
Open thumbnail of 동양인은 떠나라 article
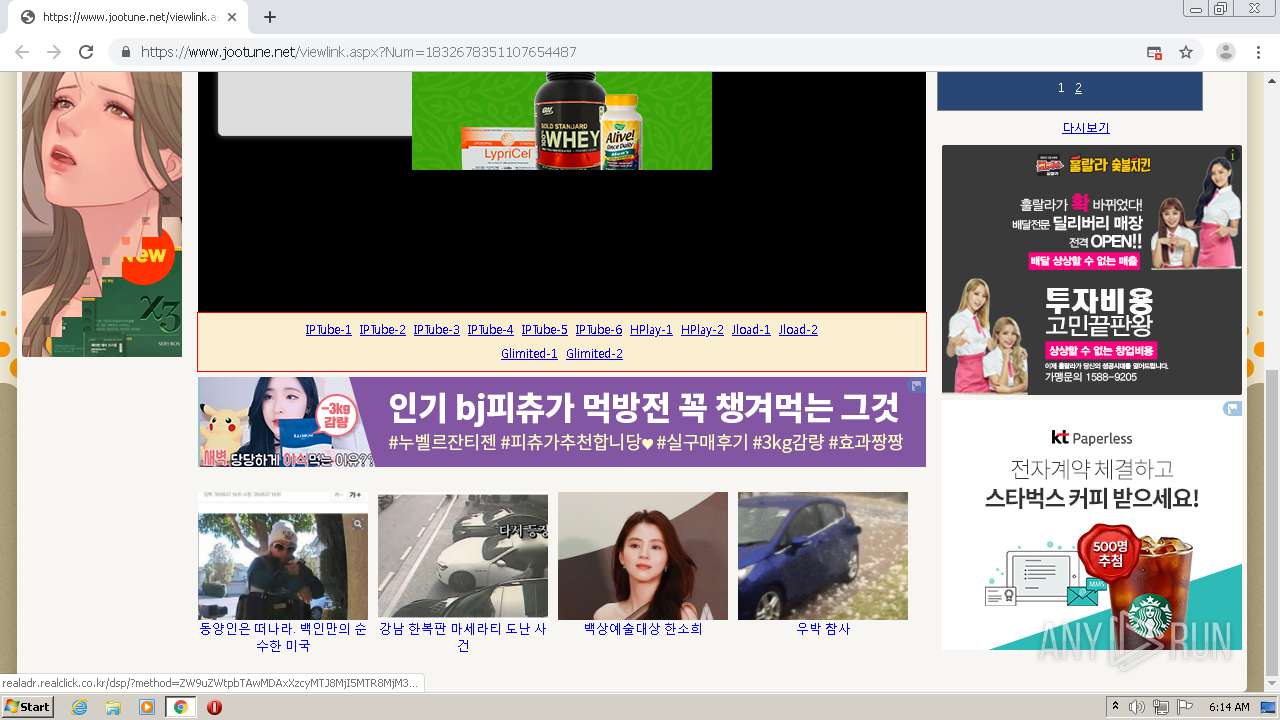(283, 556)
